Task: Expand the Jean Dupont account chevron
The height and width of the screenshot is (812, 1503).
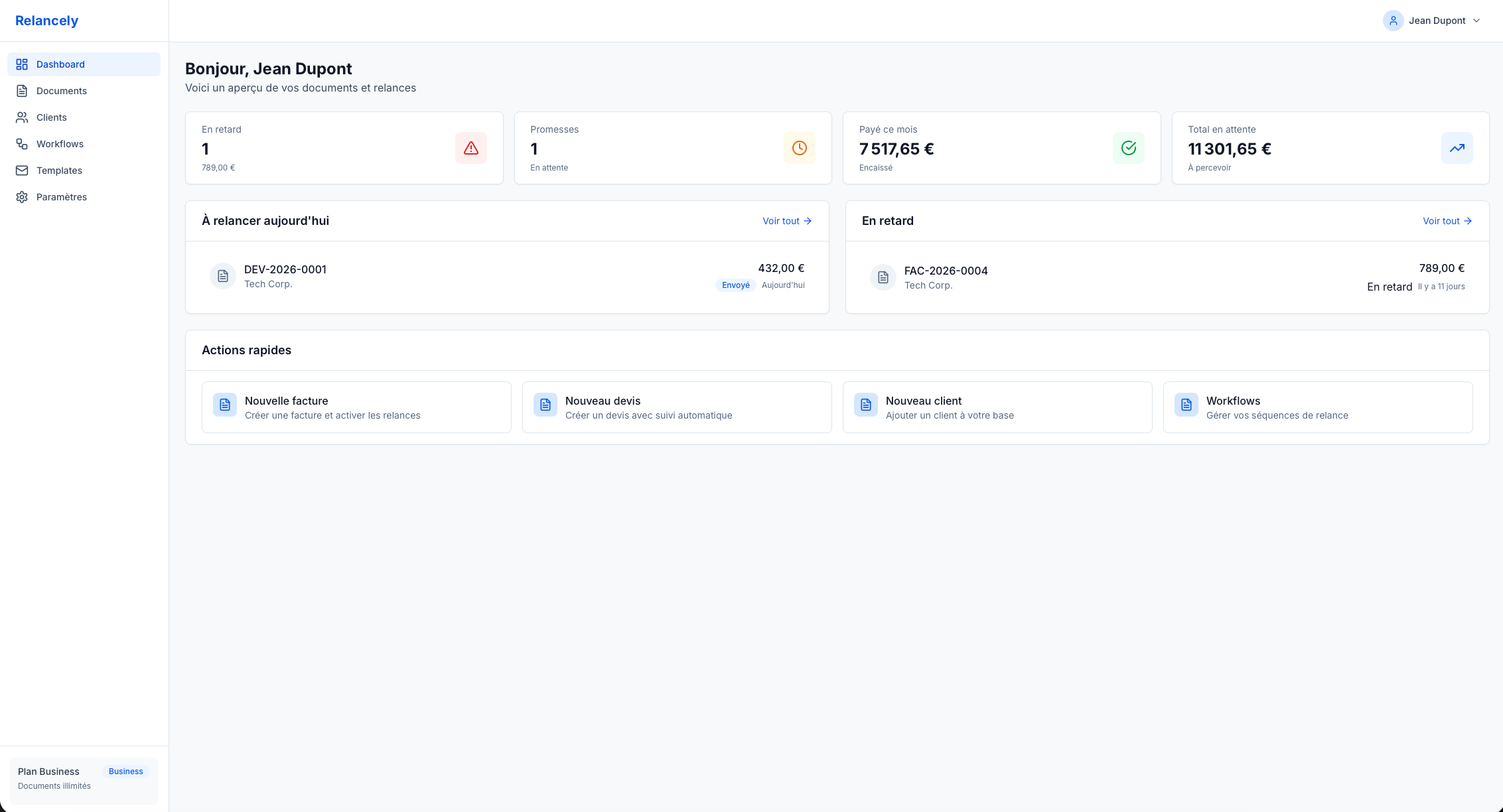Action: point(1476,21)
